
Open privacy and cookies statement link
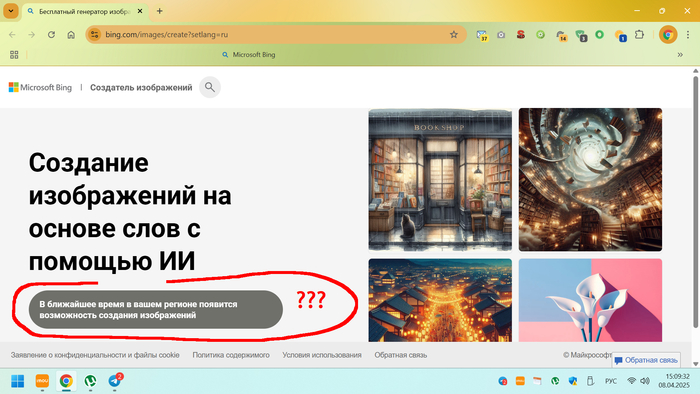coord(95,355)
